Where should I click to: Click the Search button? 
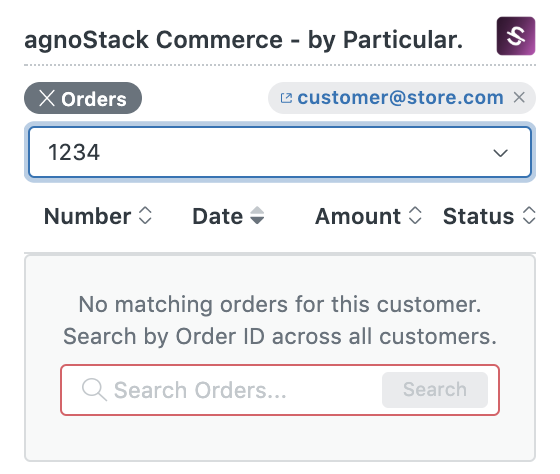point(435,390)
